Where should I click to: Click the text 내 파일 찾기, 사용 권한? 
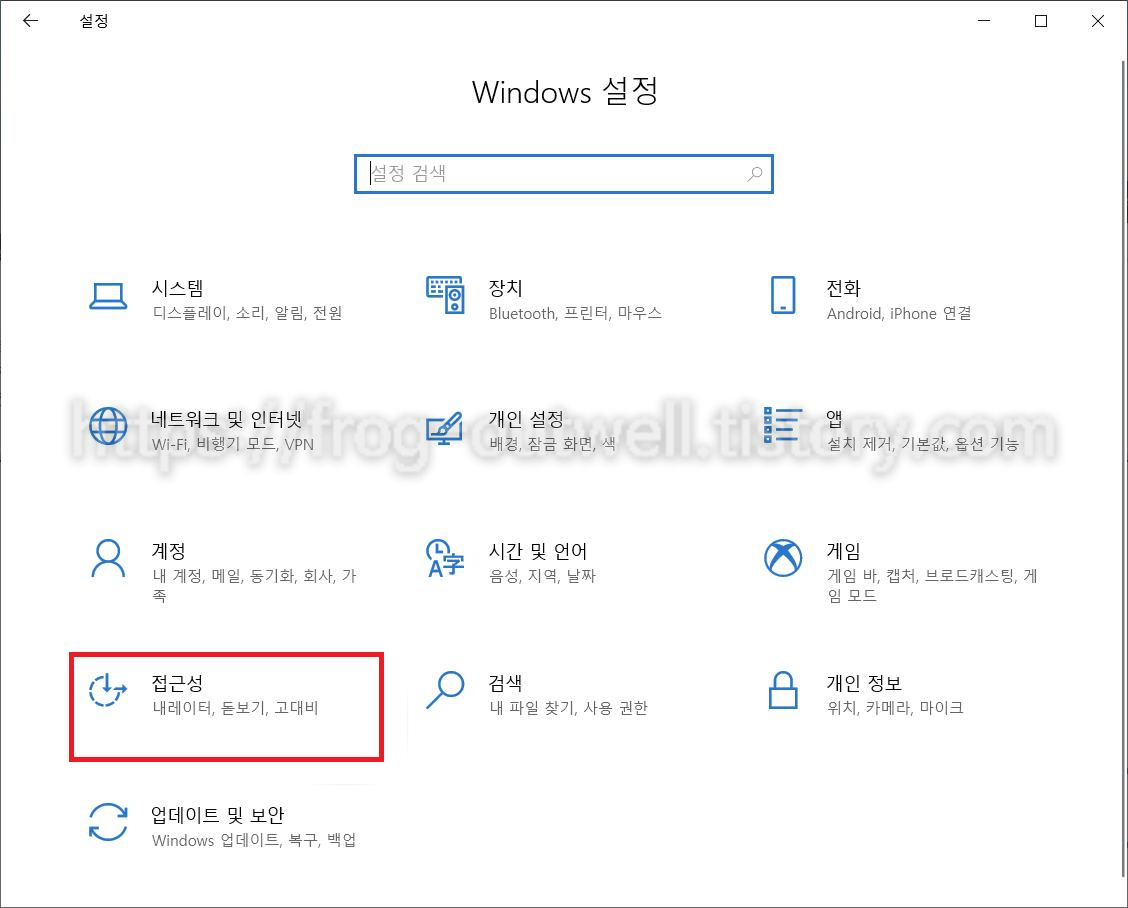pyautogui.click(x=568, y=707)
